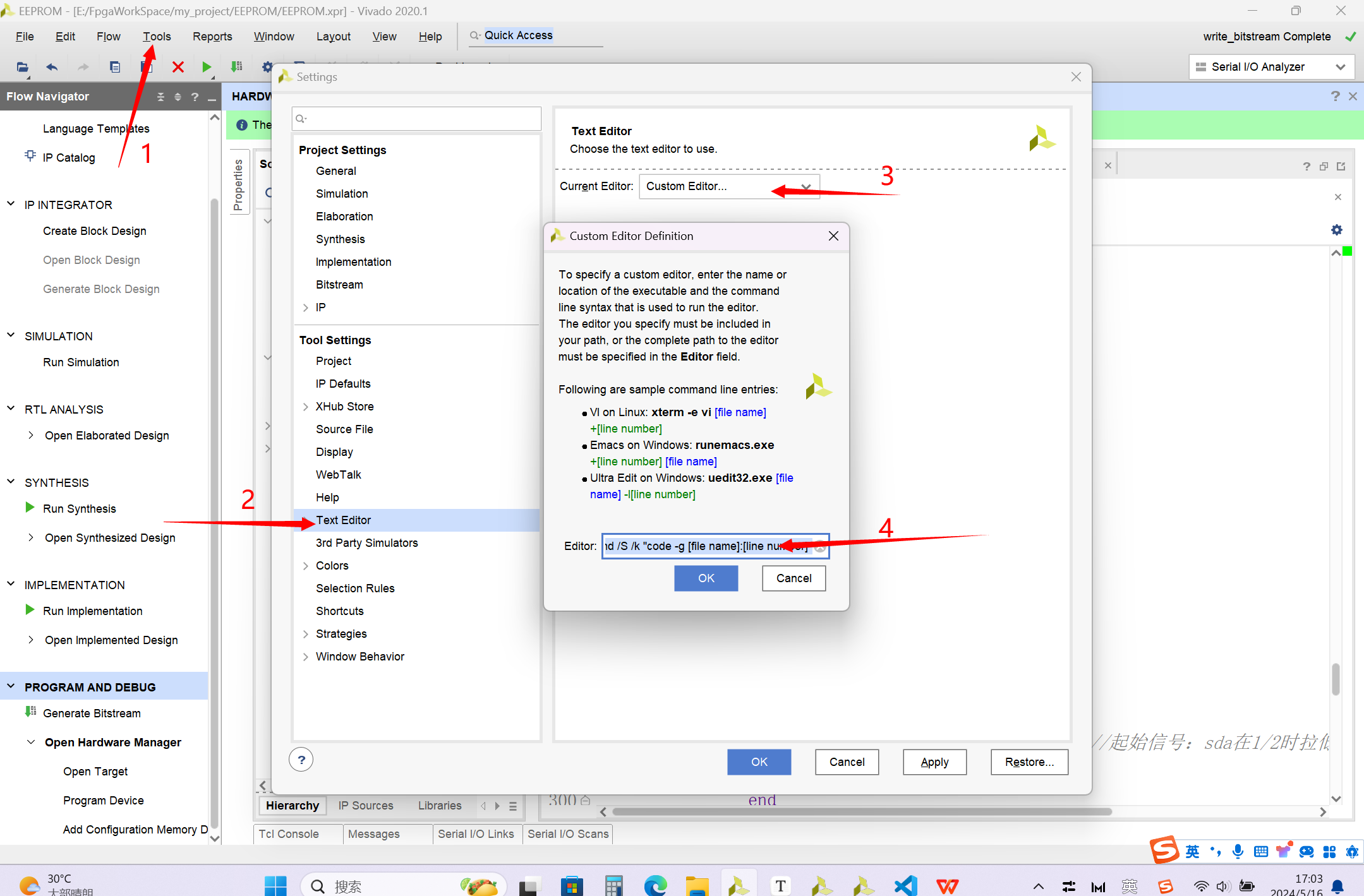Viewport: 1364px width, 896px height.
Task: Expand the XHub Store node
Action: (x=306, y=407)
